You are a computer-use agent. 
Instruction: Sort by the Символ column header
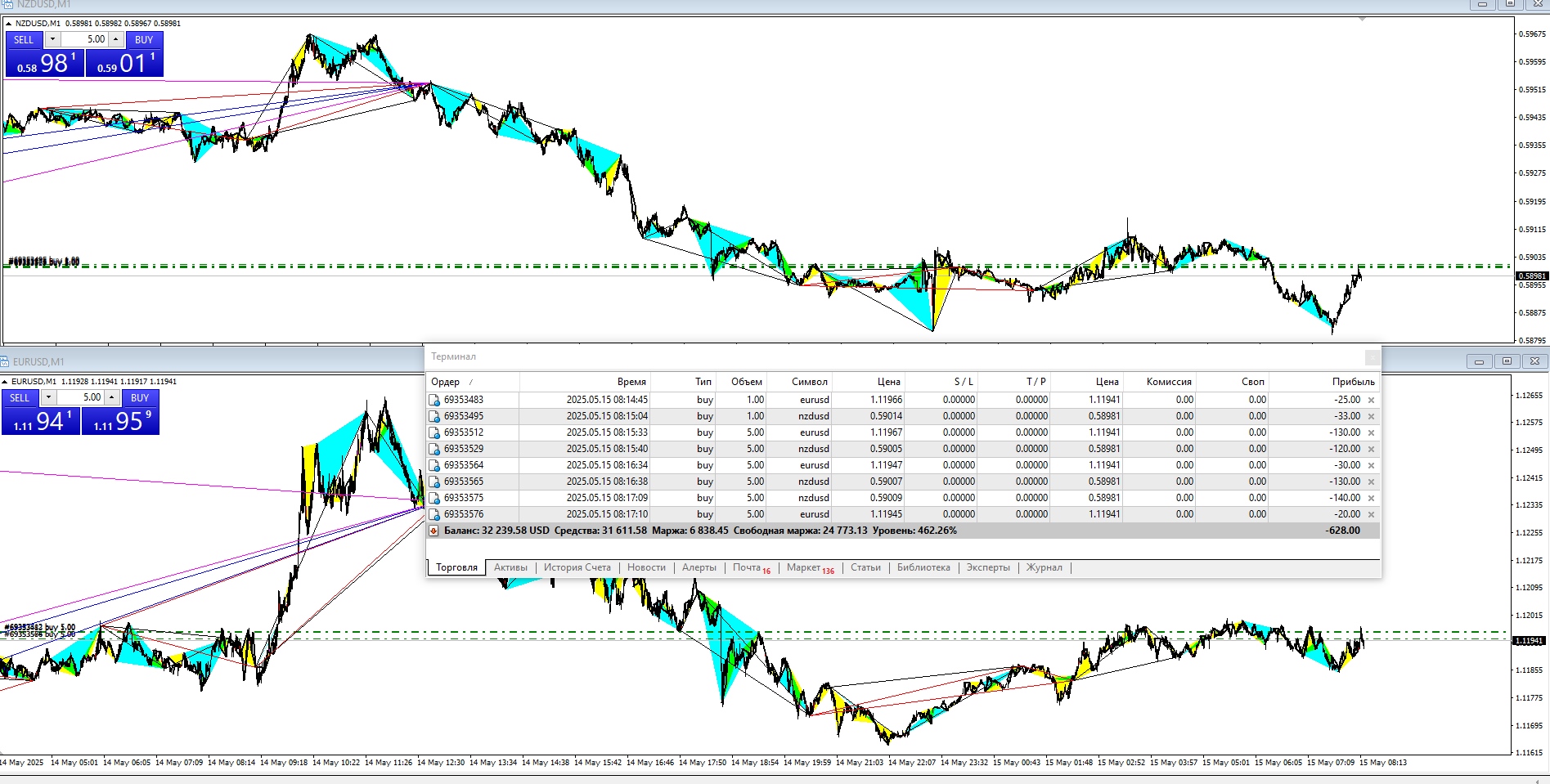tap(799, 382)
